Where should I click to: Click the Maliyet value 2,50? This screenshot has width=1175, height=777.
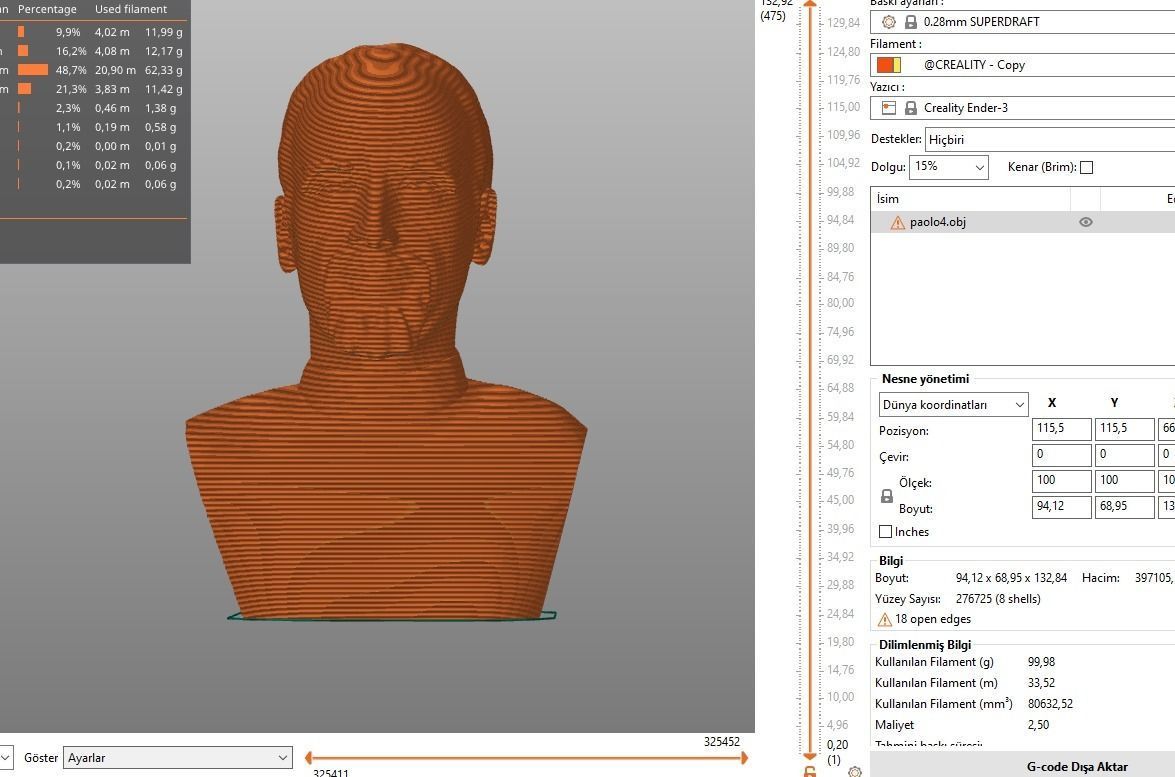[1039, 725]
